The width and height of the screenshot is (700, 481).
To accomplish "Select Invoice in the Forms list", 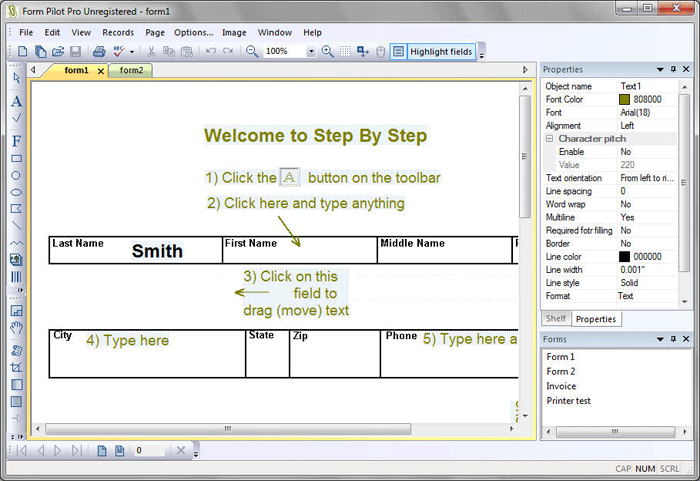I will 561,386.
